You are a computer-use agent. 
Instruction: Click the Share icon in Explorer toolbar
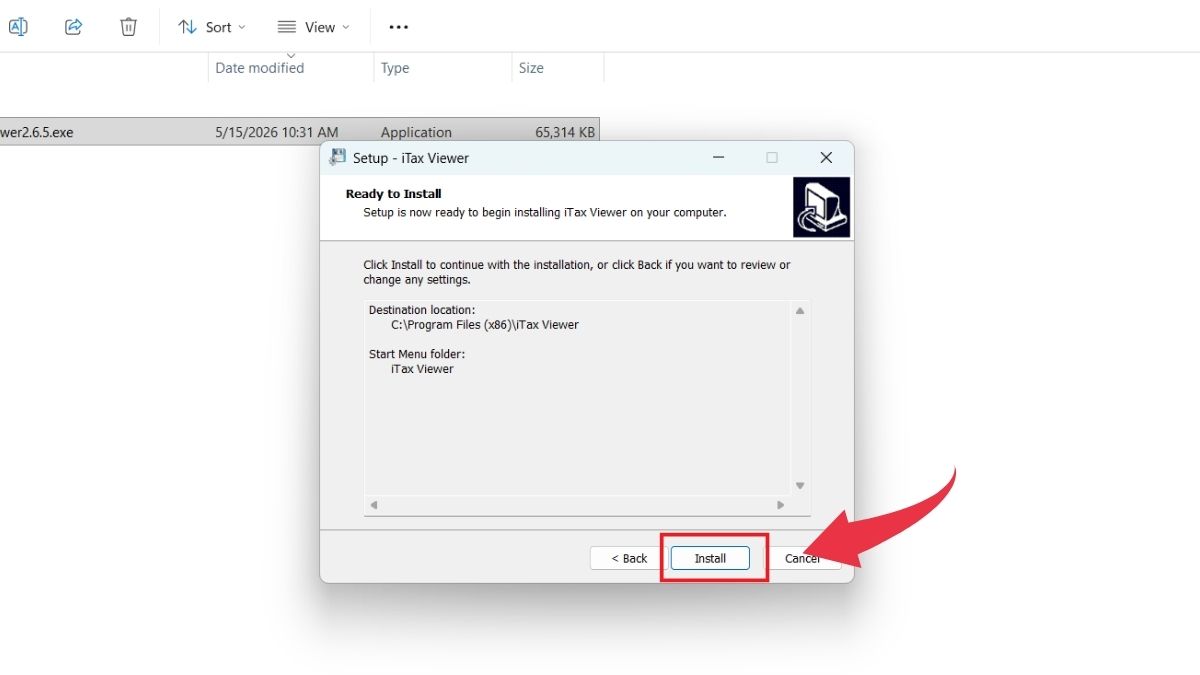tap(73, 27)
